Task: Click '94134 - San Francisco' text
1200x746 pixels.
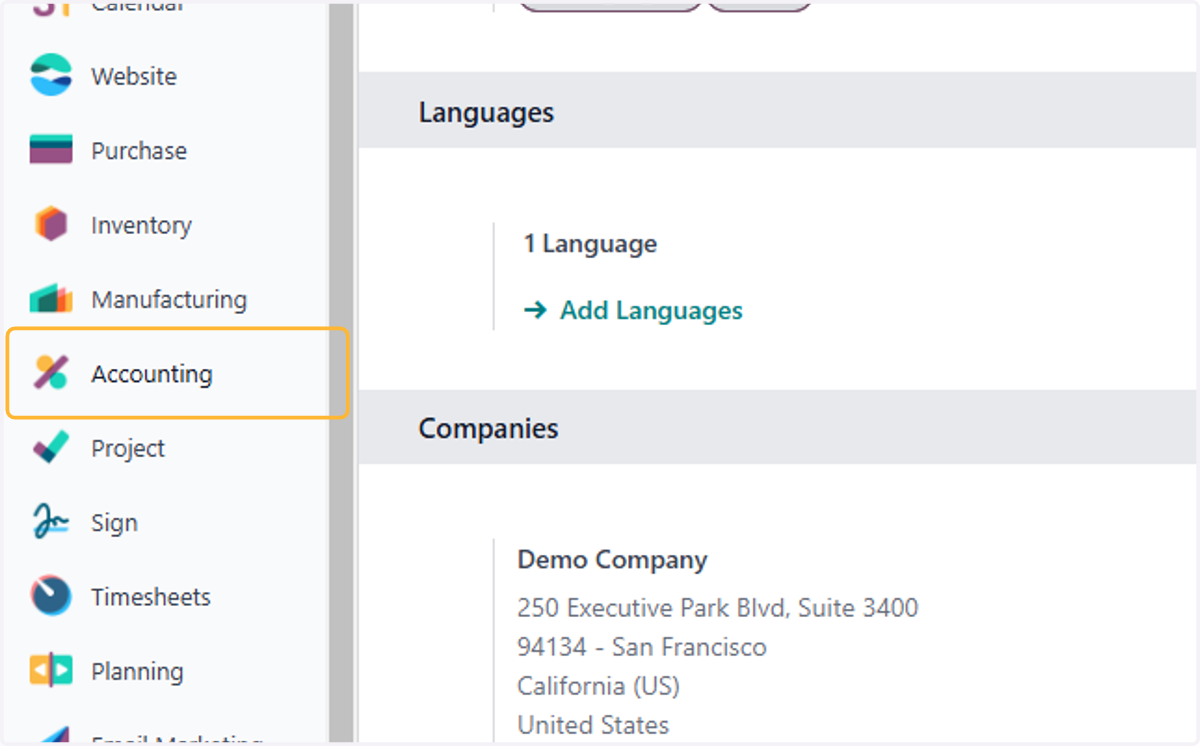Action: tap(641, 647)
